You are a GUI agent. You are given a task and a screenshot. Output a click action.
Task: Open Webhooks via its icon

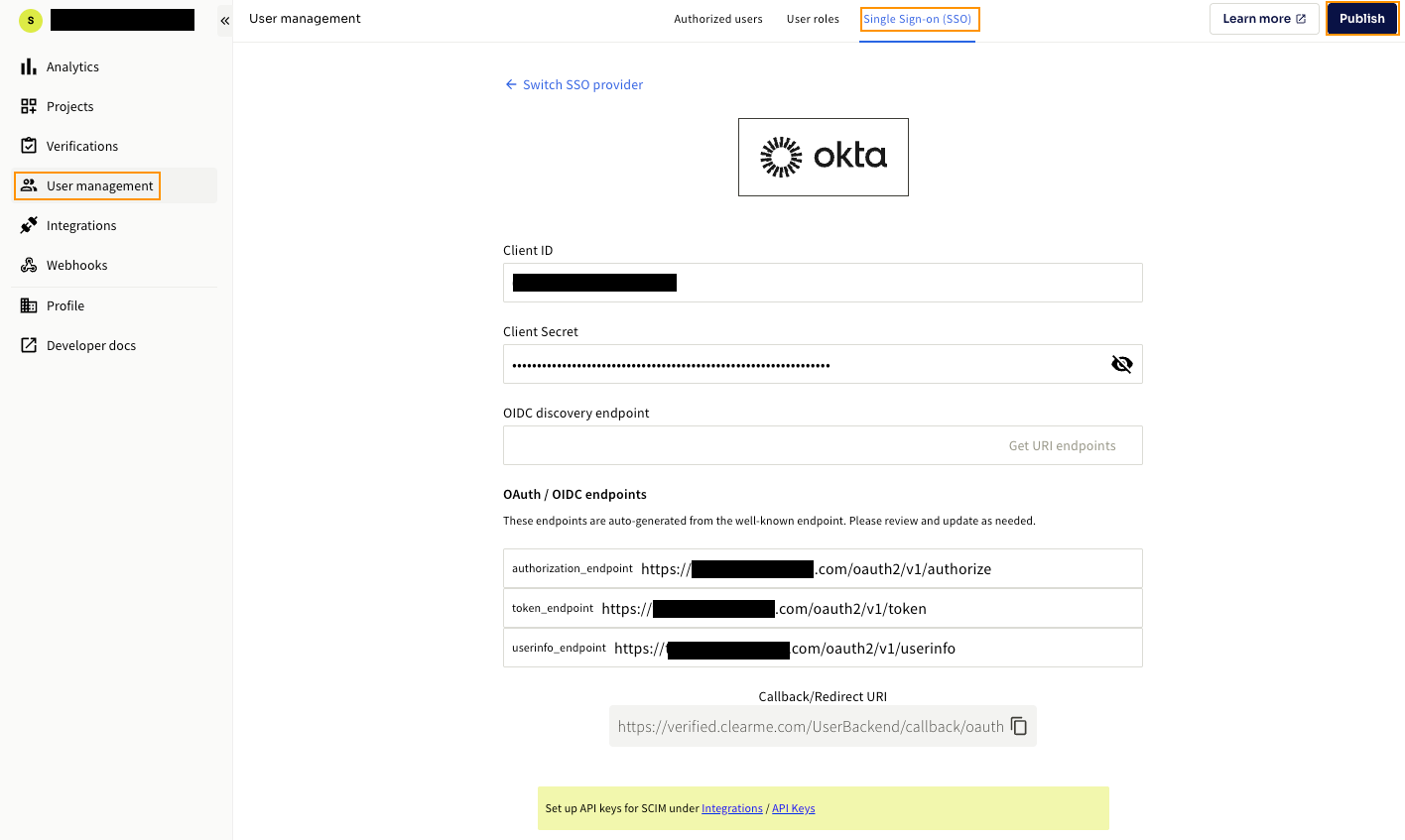tap(29, 265)
